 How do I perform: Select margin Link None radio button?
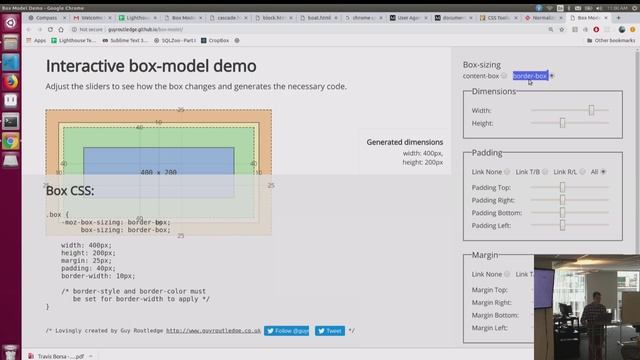tap(507, 274)
